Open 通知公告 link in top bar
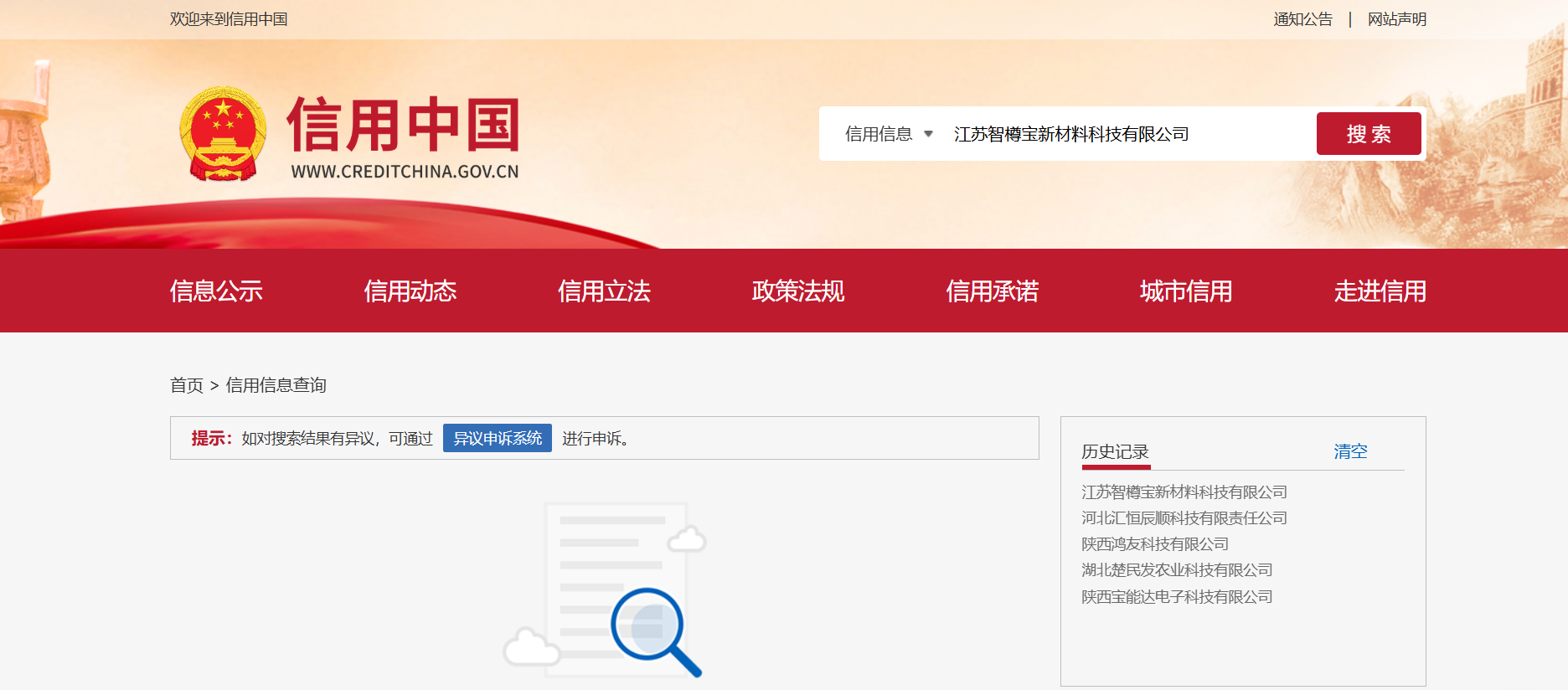Image resolution: width=1568 pixels, height=690 pixels. (1302, 19)
